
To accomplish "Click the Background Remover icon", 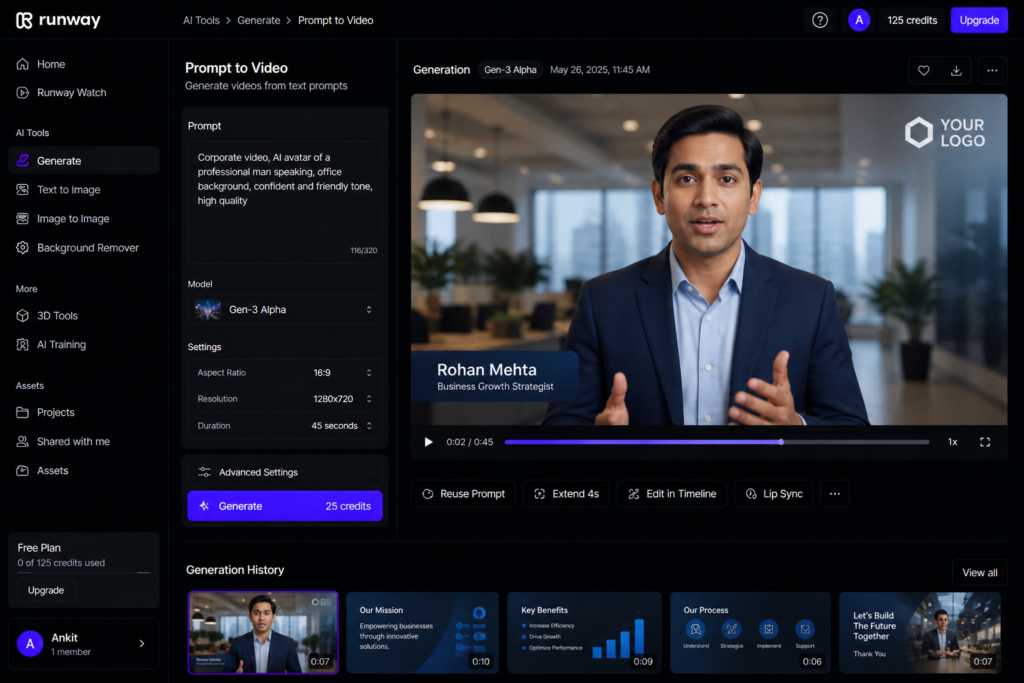I will pyautogui.click(x=23, y=247).
